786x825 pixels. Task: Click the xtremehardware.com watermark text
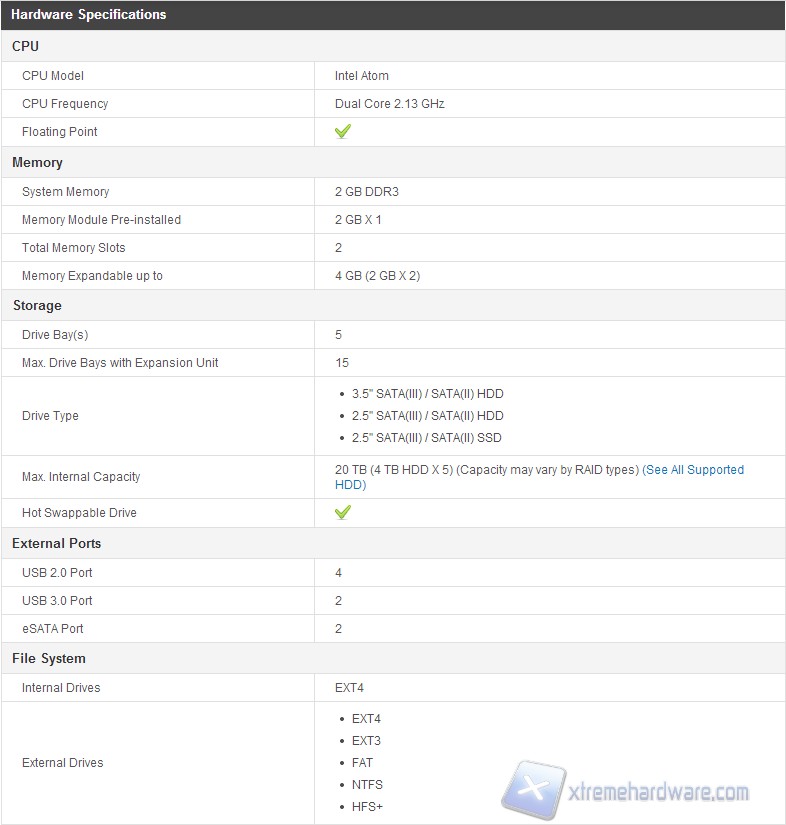pyautogui.click(x=660, y=793)
